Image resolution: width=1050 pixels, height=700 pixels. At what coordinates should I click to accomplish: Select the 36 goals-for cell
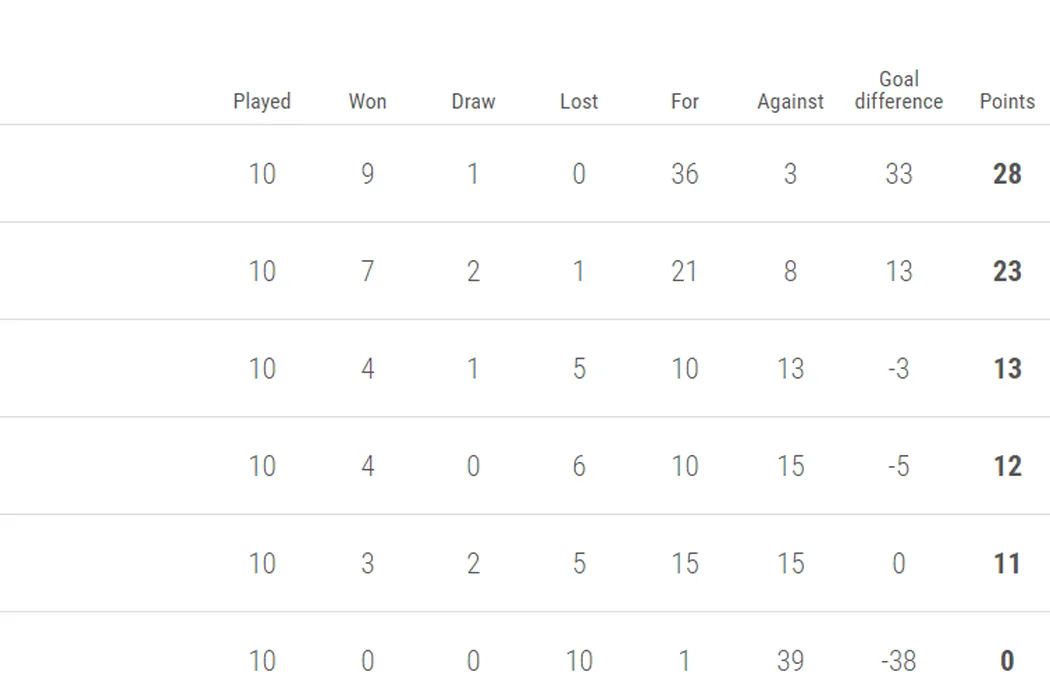pyautogui.click(x=685, y=174)
